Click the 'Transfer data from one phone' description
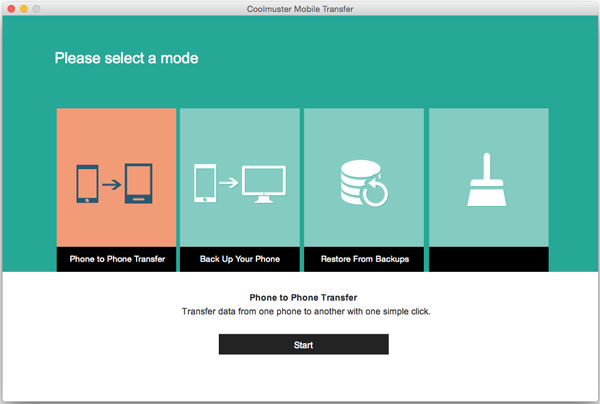This screenshot has width=600, height=404. (x=303, y=312)
